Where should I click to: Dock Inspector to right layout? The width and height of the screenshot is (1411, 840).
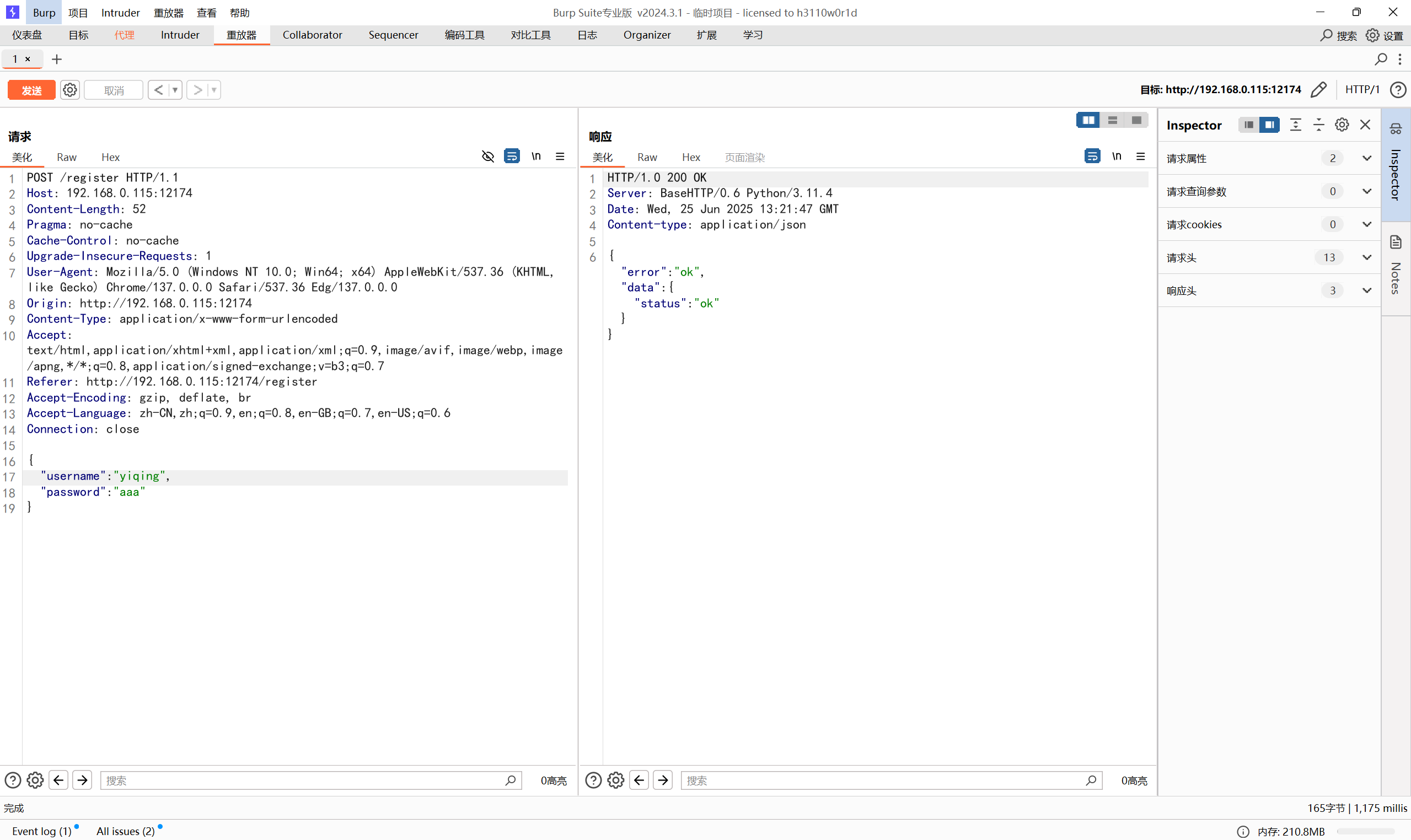pyautogui.click(x=1269, y=125)
